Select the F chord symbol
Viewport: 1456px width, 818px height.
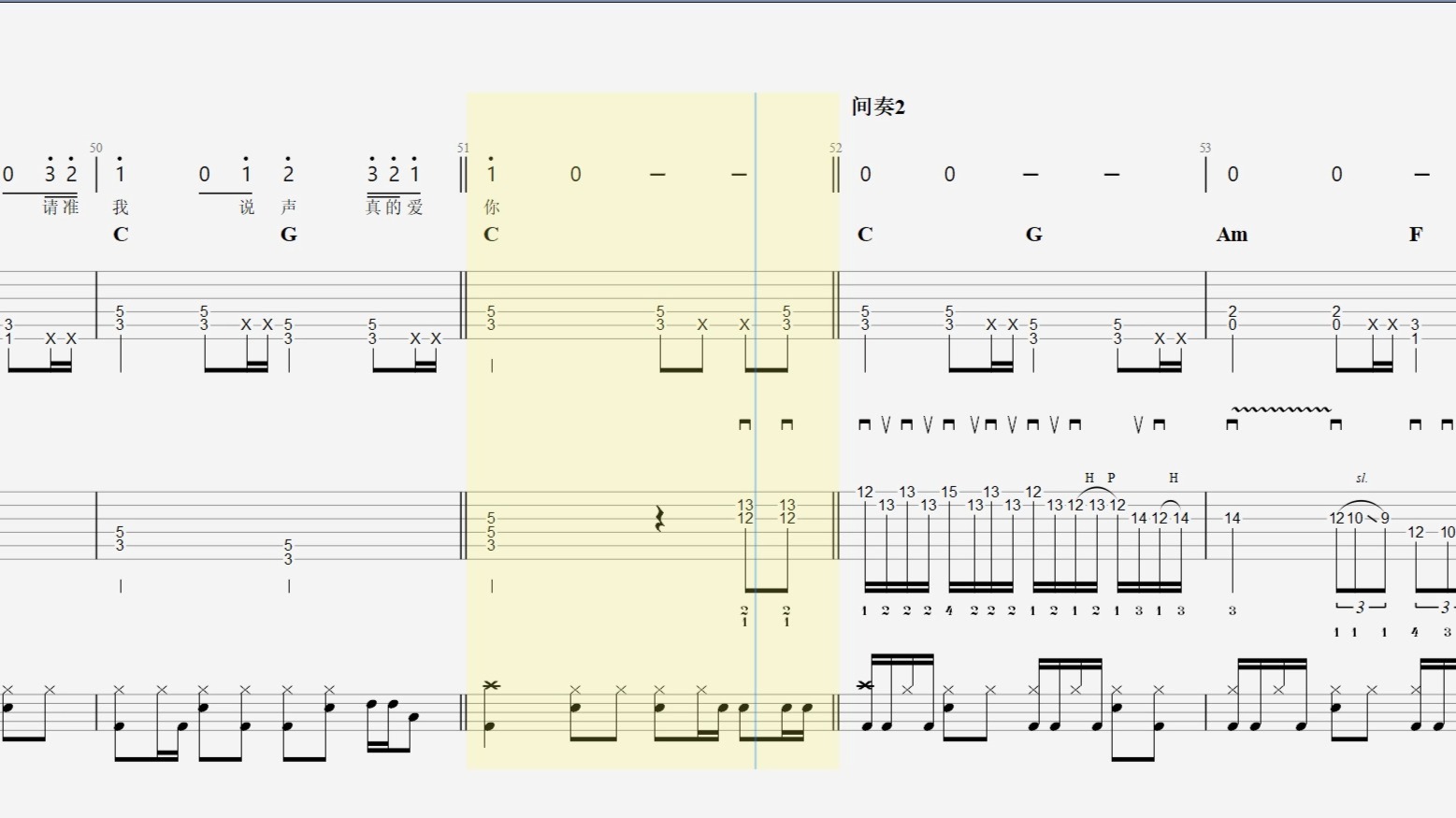1416,235
